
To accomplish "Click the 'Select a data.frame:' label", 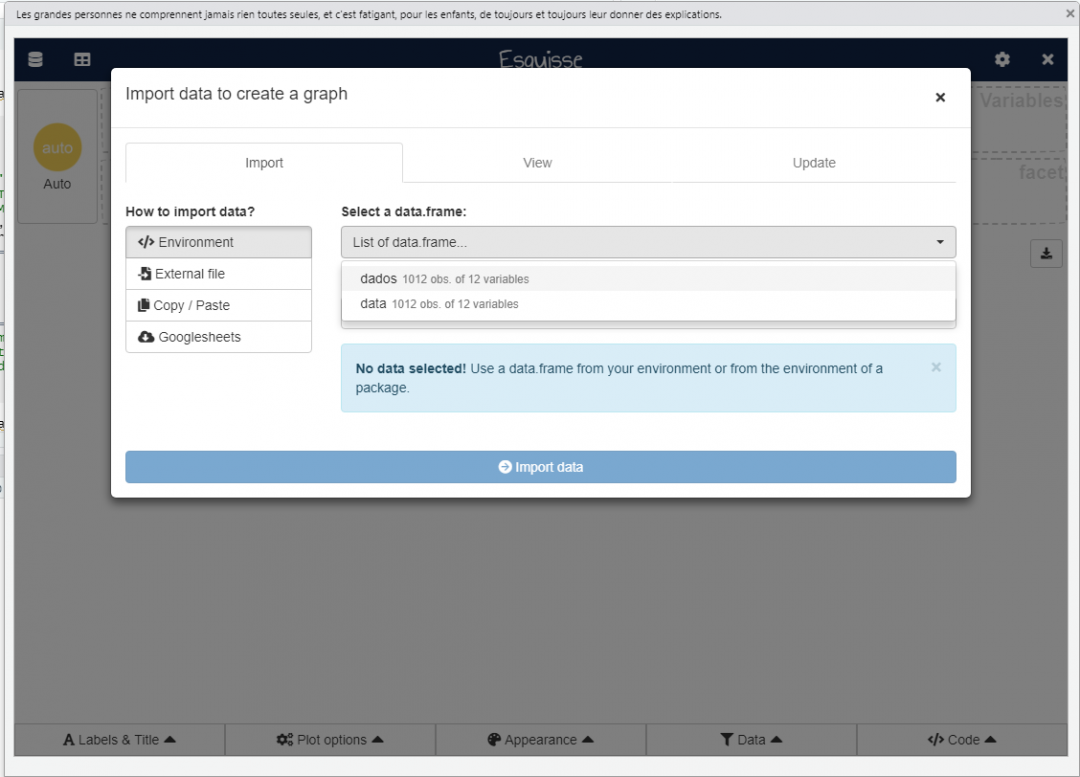I will pos(404,211).
